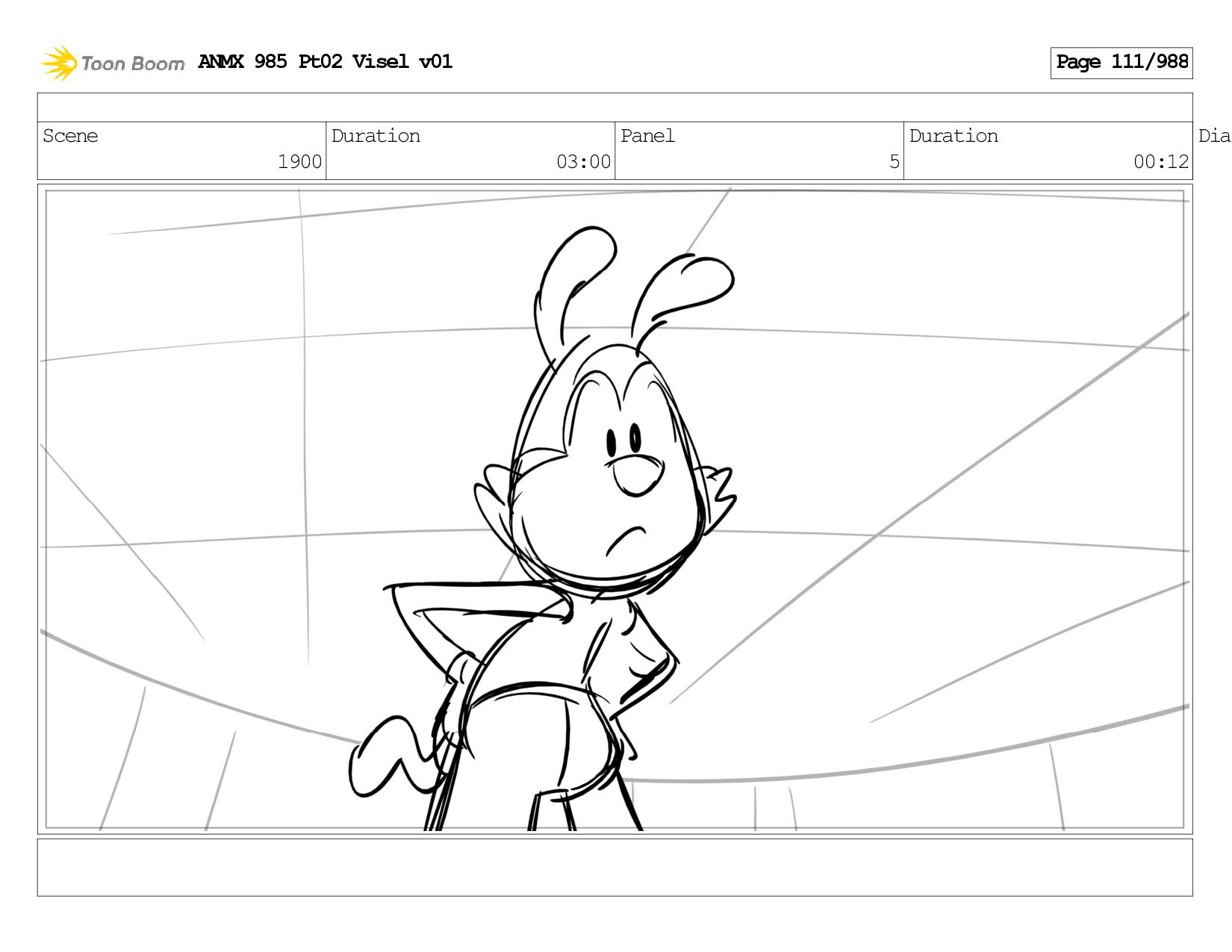
Task: Select scene number value '1900'
Action: coord(299,162)
